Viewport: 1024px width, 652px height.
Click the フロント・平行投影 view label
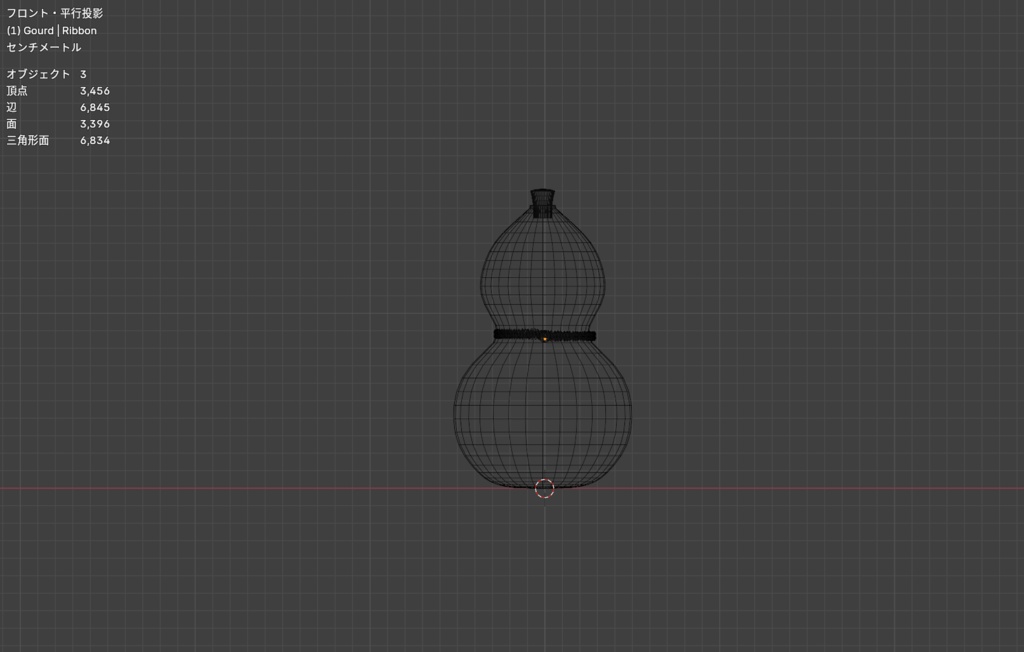[x=55, y=13]
